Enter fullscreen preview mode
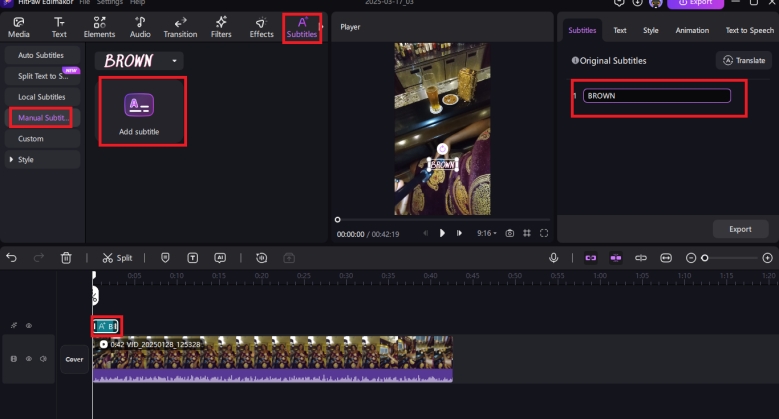779x419 pixels. coord(544,233)
